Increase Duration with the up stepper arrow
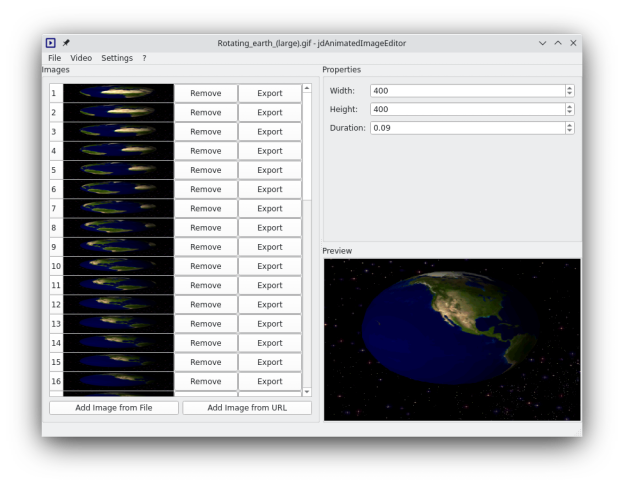624x486 pixels. 570,125
